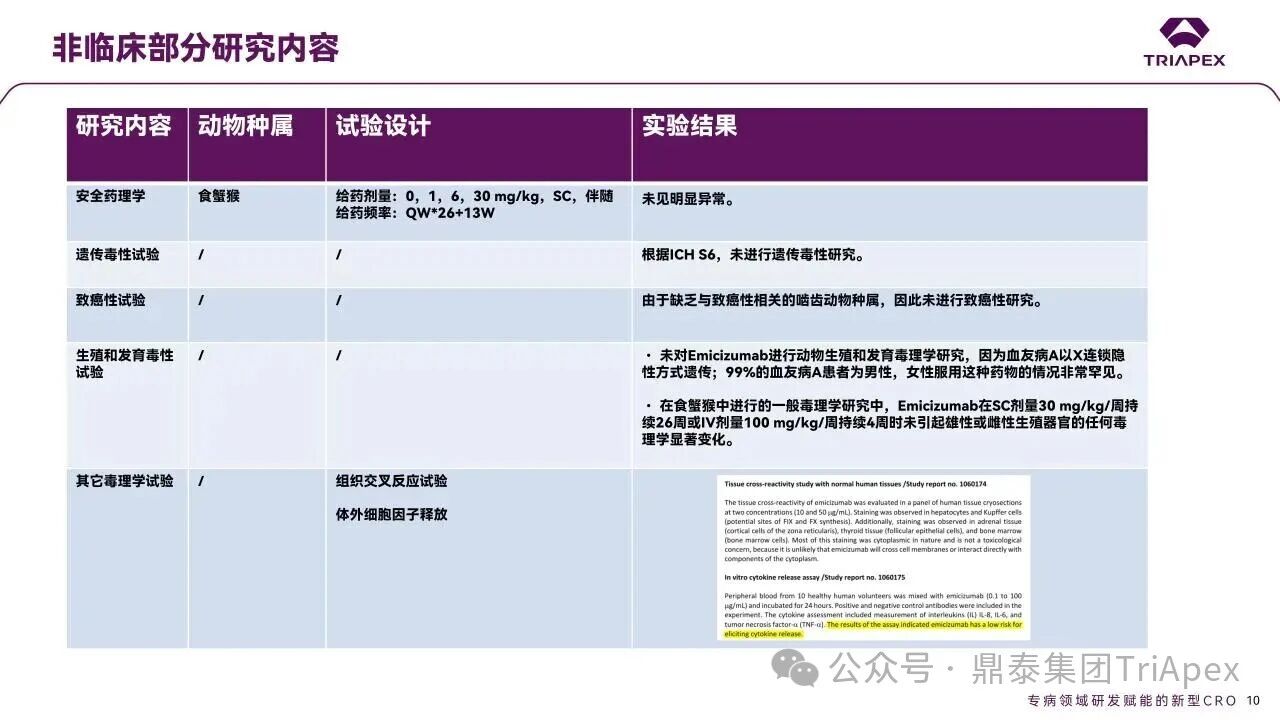Select the slide title 非临床部分研究内容
Viewport: 1280px width, 720px height.
pyautogui.click(x=196, y=47)
